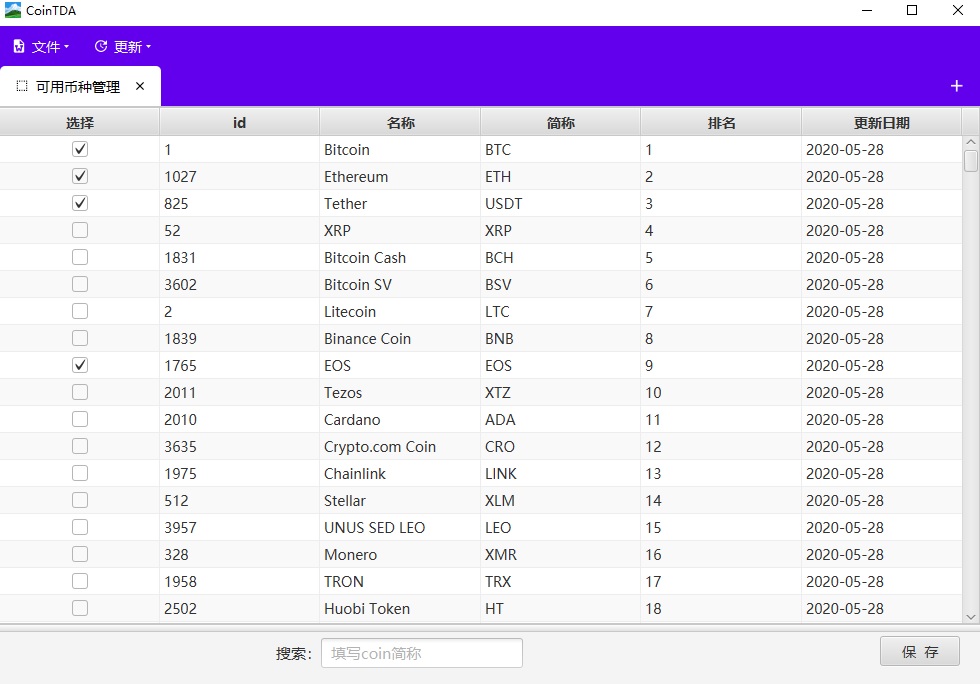Select the HT abbreviation cell
Image resolution: width=980 pixels, height=684 pixels.
561,608
